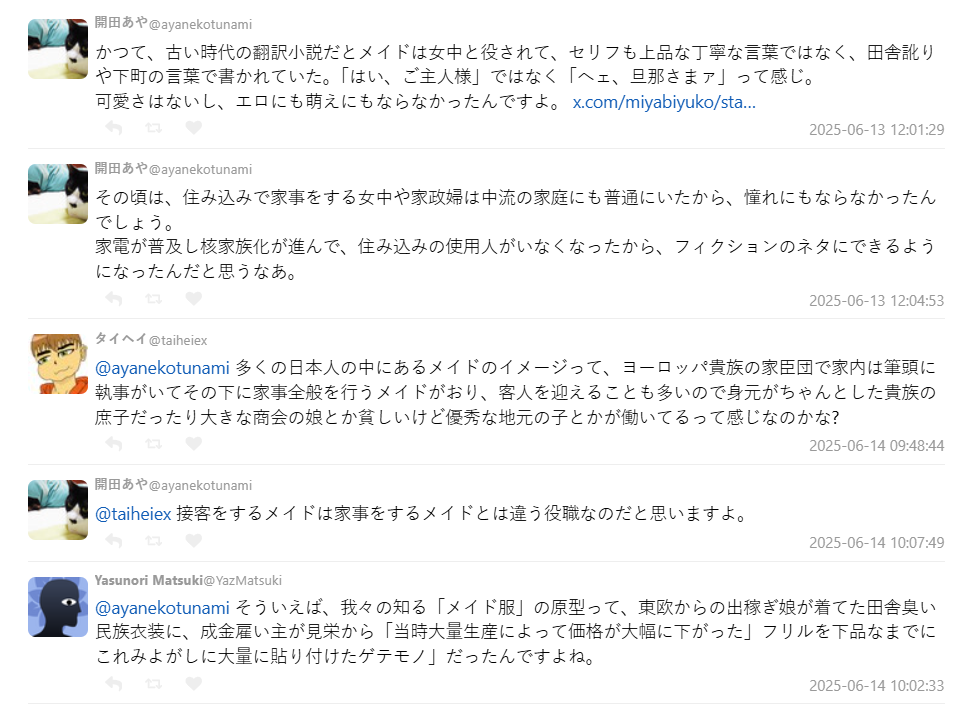
Task: Retweet the @taiheiex reply tweet at 10:07:49
Action: click(x=154, y=540)
